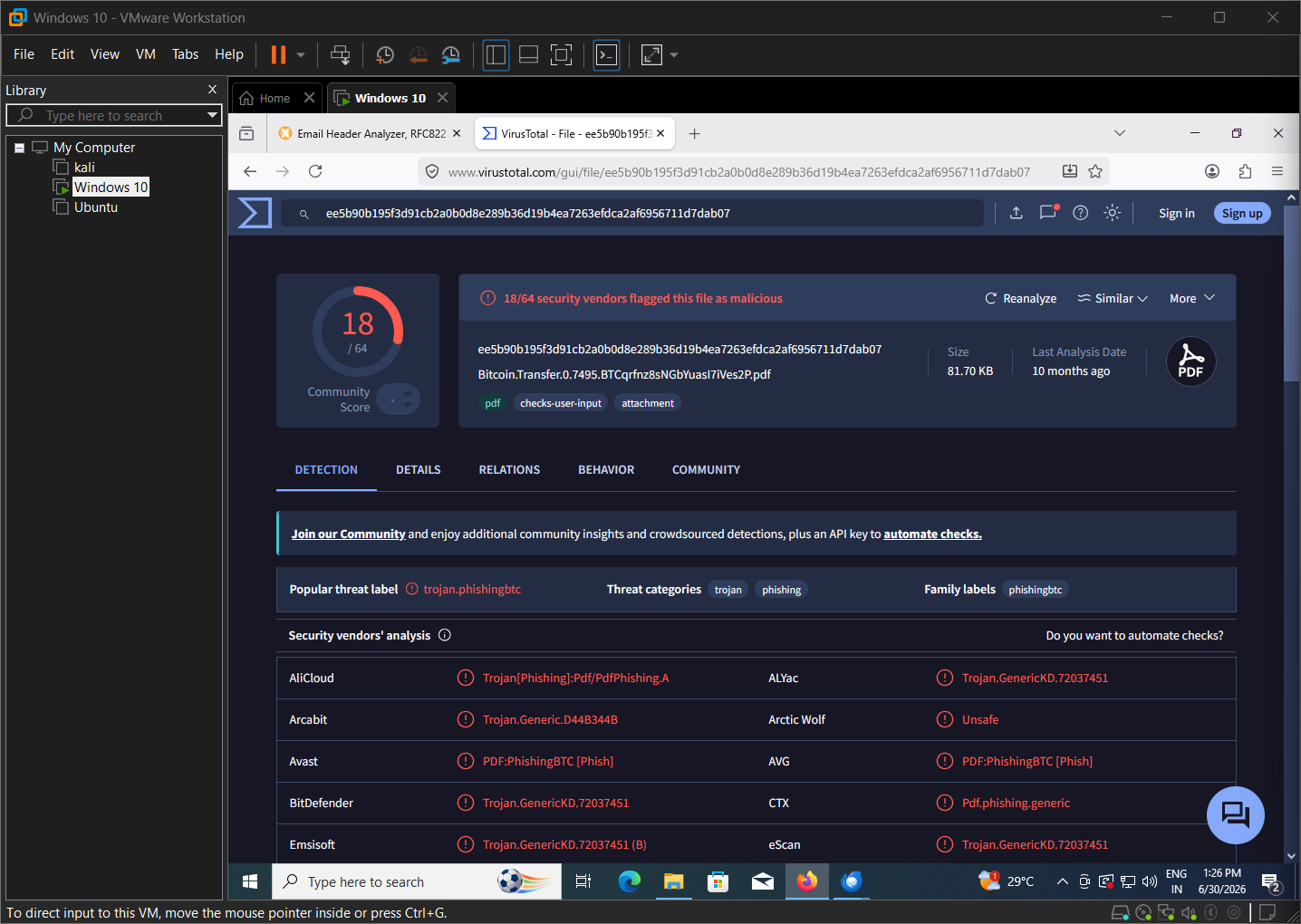Screen dimensions: 1301x924
Task: Open the Tabs menu
Action: (185, 54)
